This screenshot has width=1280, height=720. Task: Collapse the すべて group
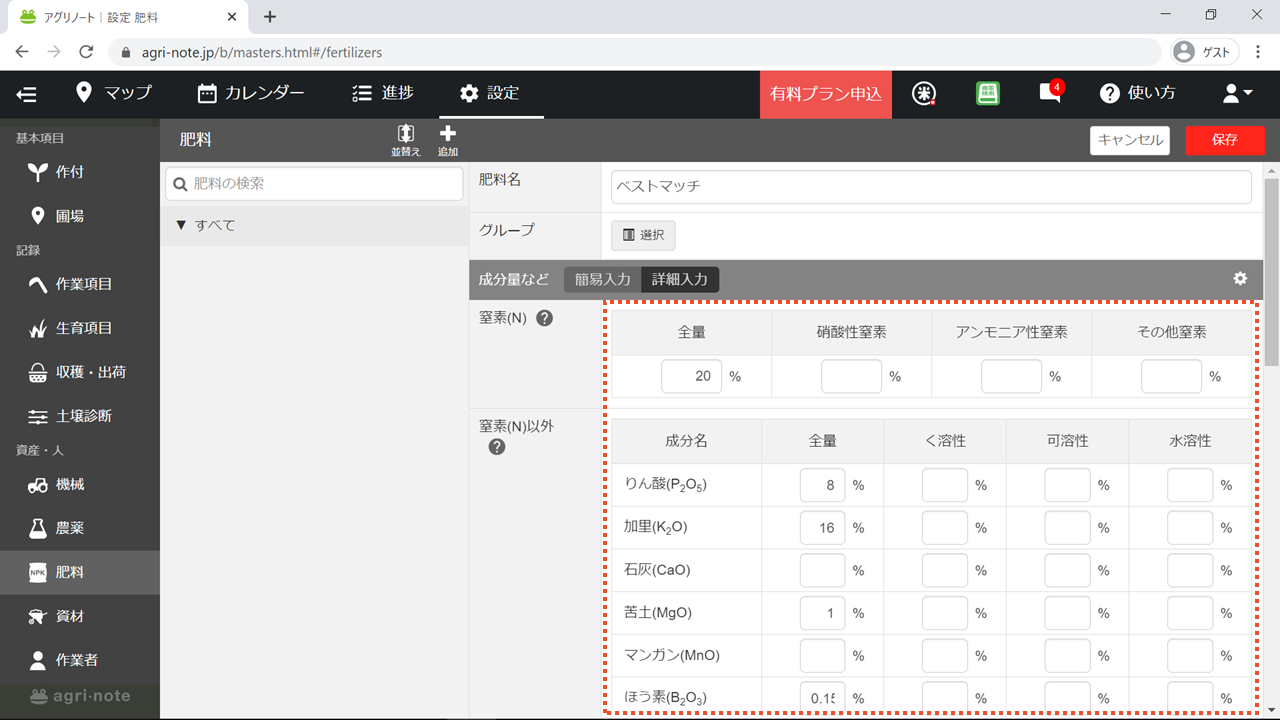pos(314,226)
